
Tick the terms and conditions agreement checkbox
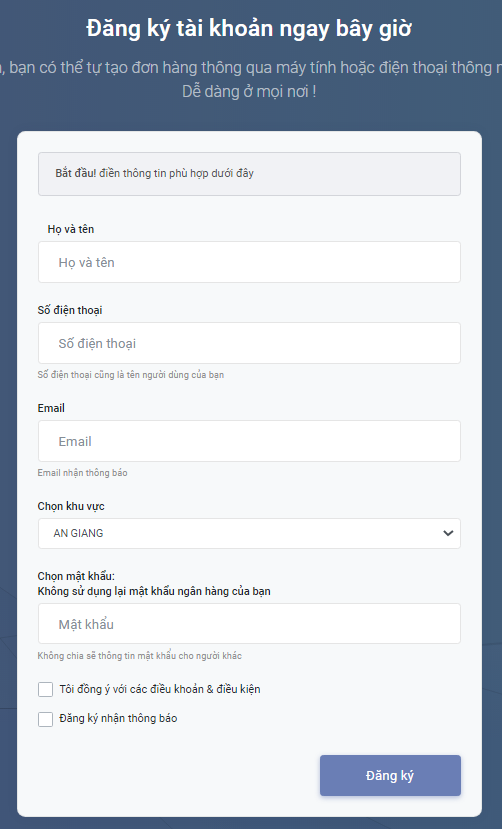point(45,689)
